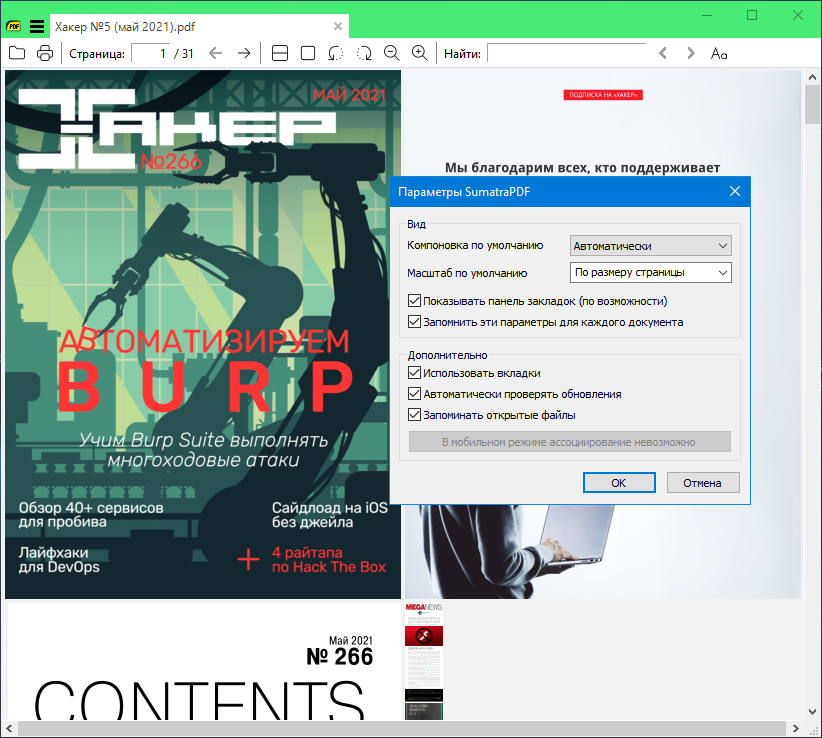Maximize the SumatraPDF window
The width and height of the screenshot is (822, 738).
coord(752,15)
